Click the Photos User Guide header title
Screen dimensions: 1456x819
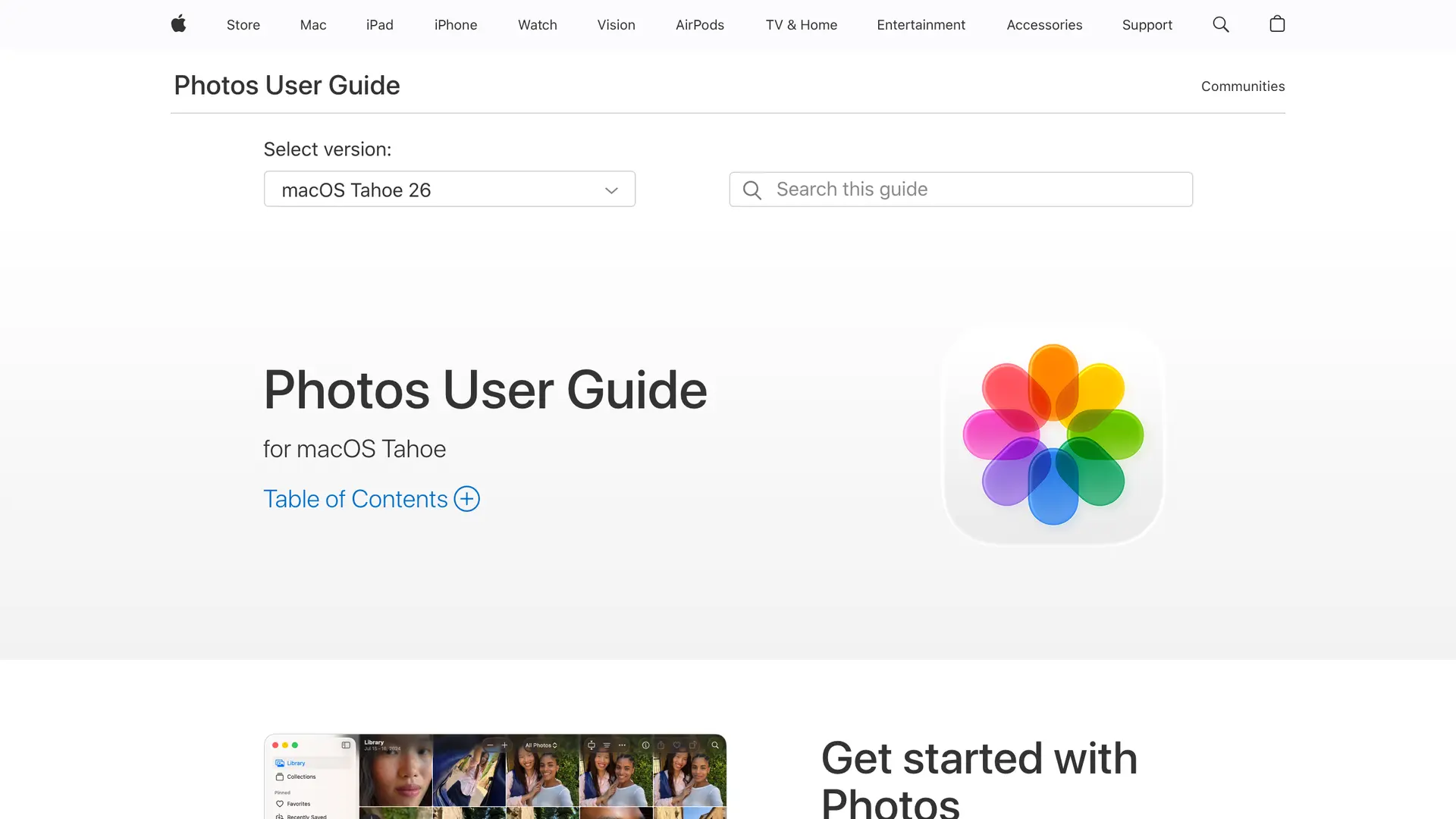(x=287, y=86)
